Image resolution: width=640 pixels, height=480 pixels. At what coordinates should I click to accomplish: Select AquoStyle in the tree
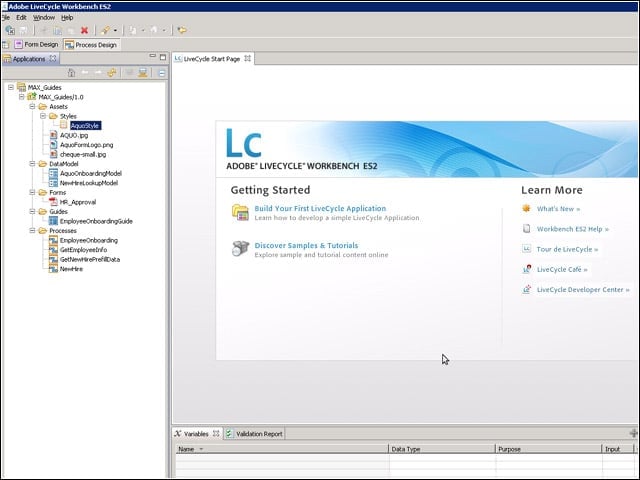click(x=85, y=126)
